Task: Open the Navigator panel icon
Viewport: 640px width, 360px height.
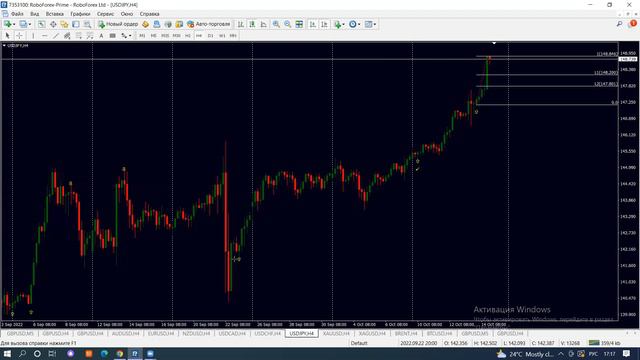Action: (x=64, y=24)
